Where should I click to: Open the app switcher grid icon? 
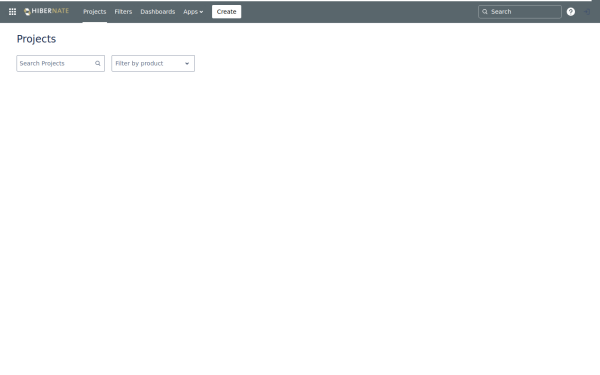pyautogui.click(x=12, y=12)
